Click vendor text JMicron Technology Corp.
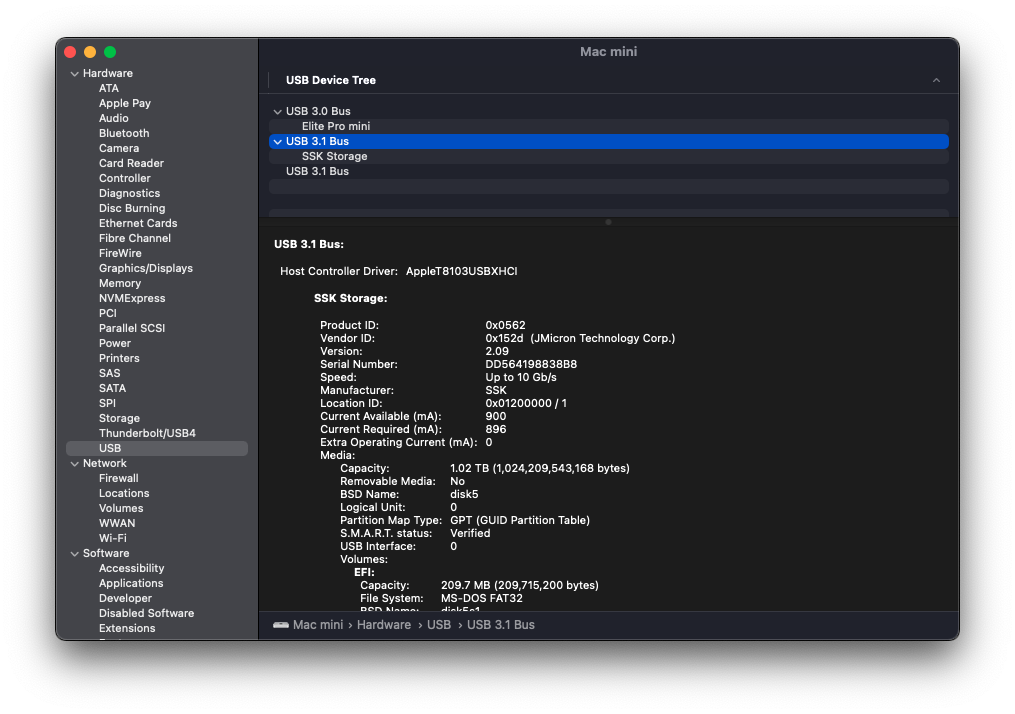 [x=603, y=339]
